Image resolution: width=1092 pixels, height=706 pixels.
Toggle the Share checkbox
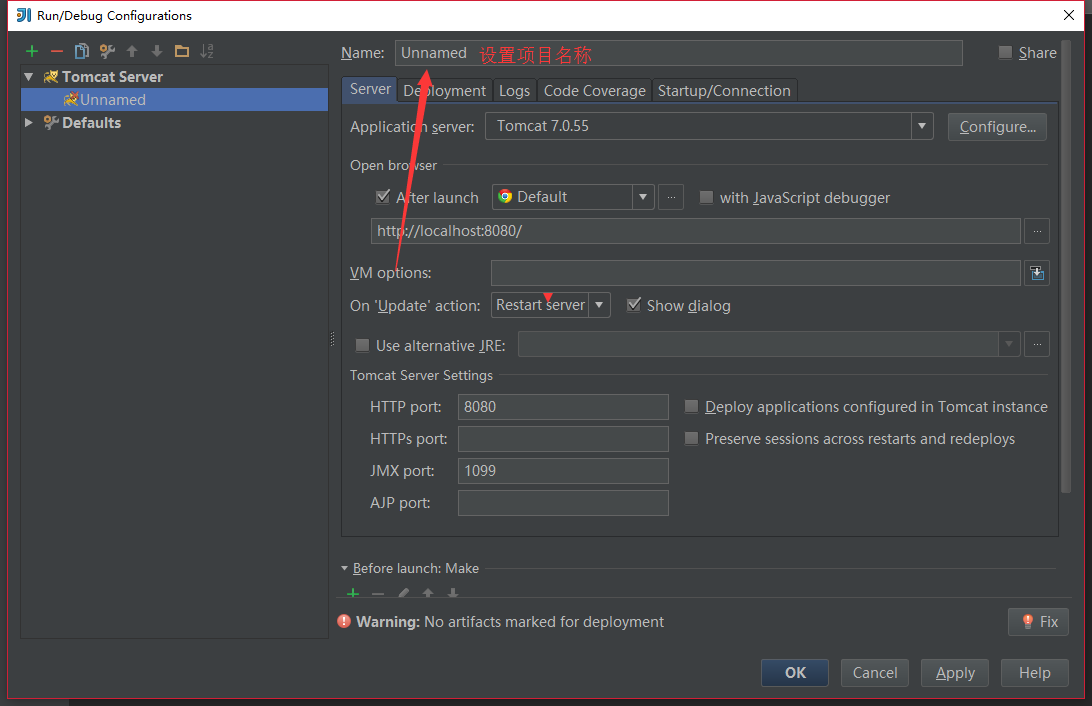click(1005, 52)
